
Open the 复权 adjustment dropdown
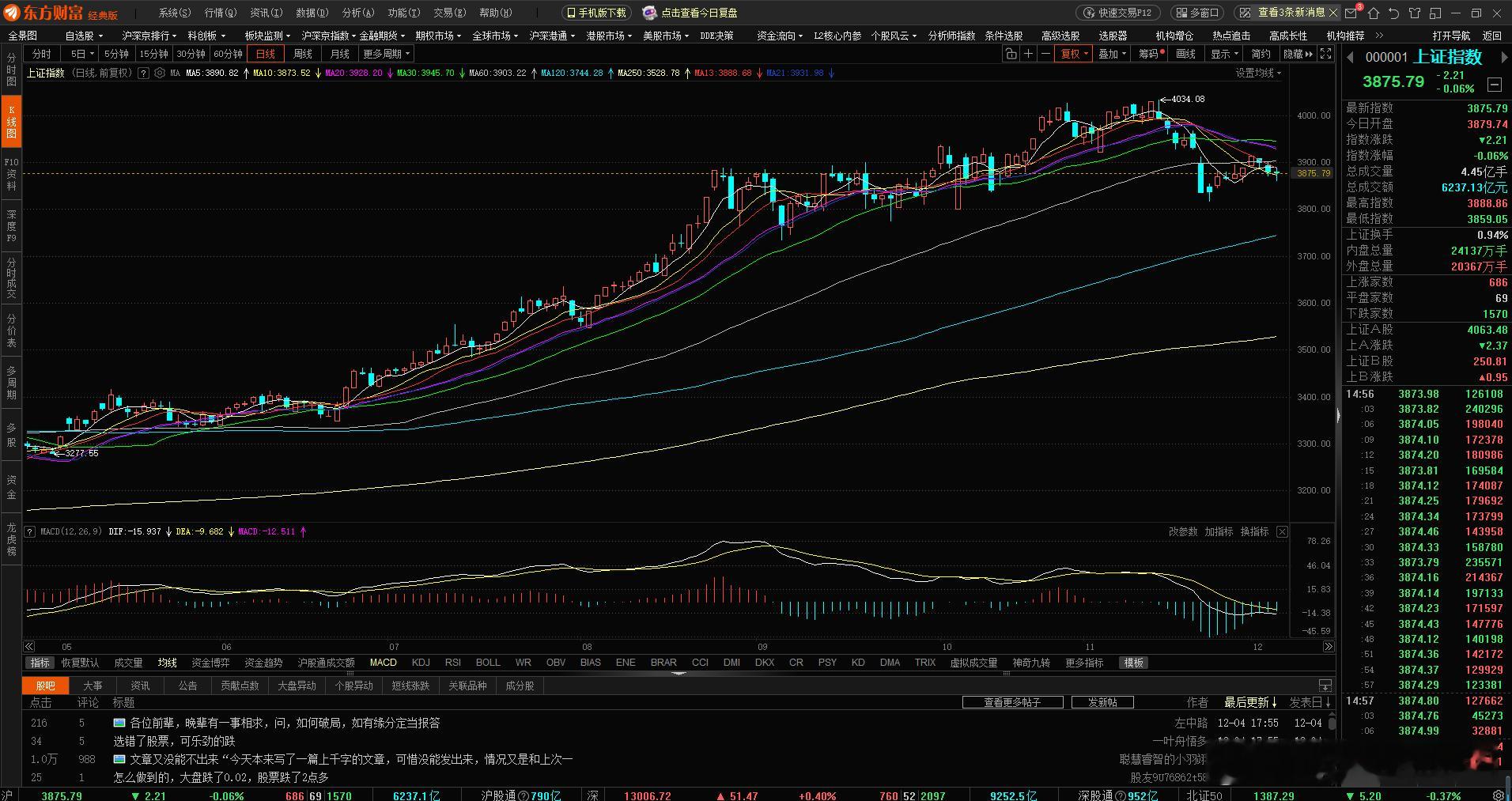coord(1074,54)
